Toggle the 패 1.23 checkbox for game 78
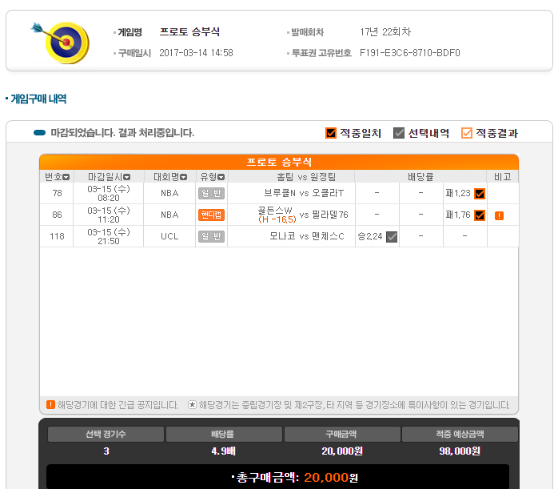The width and height of the screenshot is (560, 493). pos(479,194)
